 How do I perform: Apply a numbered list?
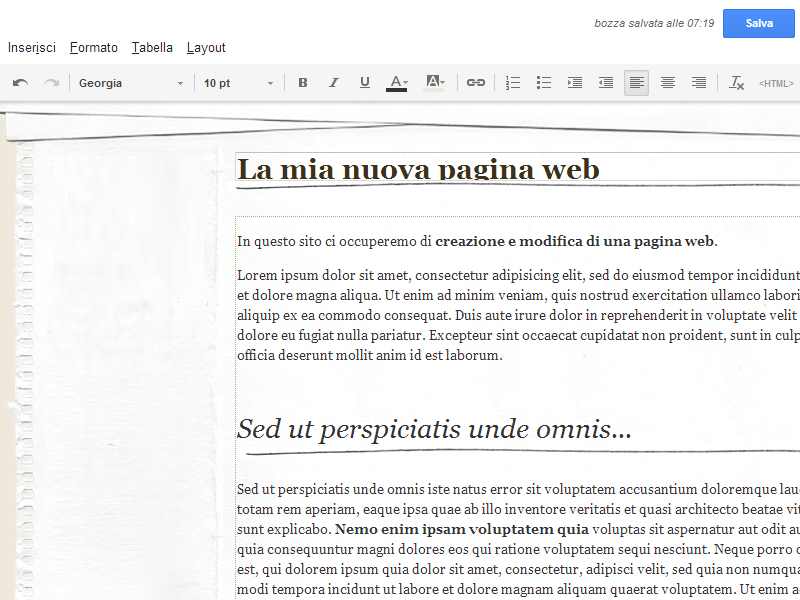click(513, 83)
